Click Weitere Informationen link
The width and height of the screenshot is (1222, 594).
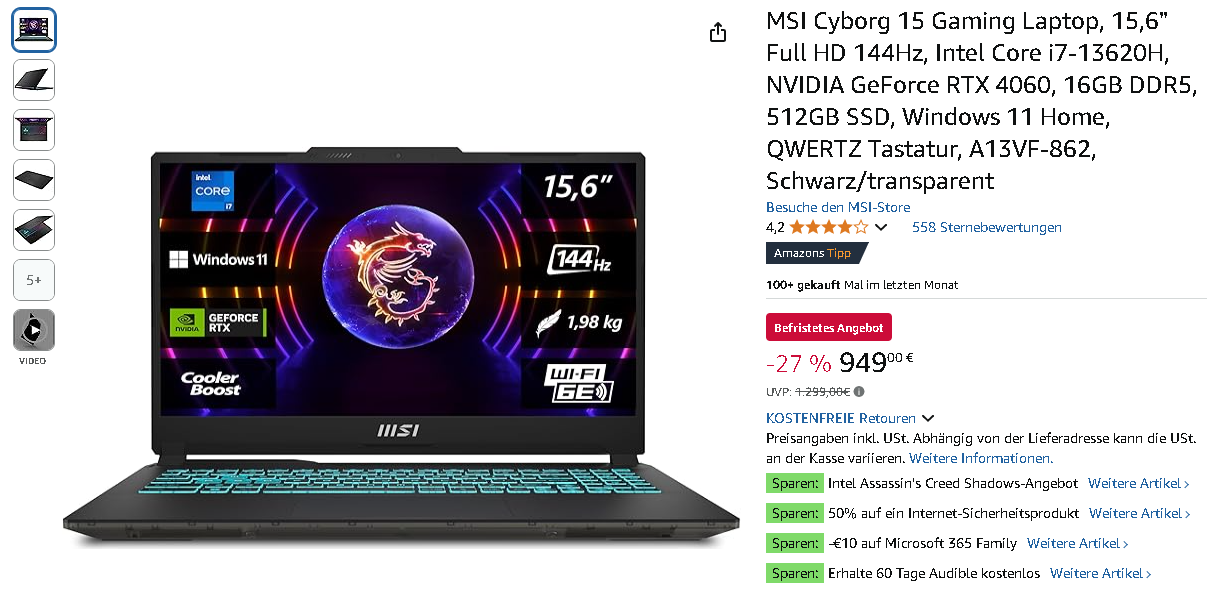point(981,458)
